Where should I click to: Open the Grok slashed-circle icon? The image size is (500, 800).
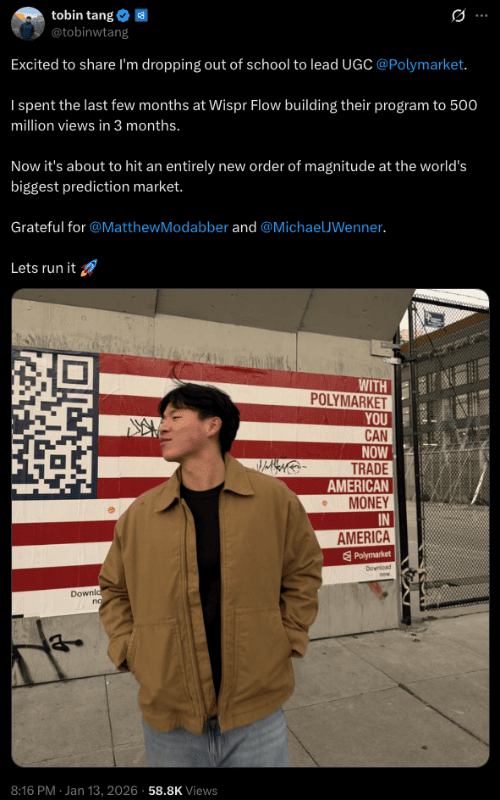[458, 16]
